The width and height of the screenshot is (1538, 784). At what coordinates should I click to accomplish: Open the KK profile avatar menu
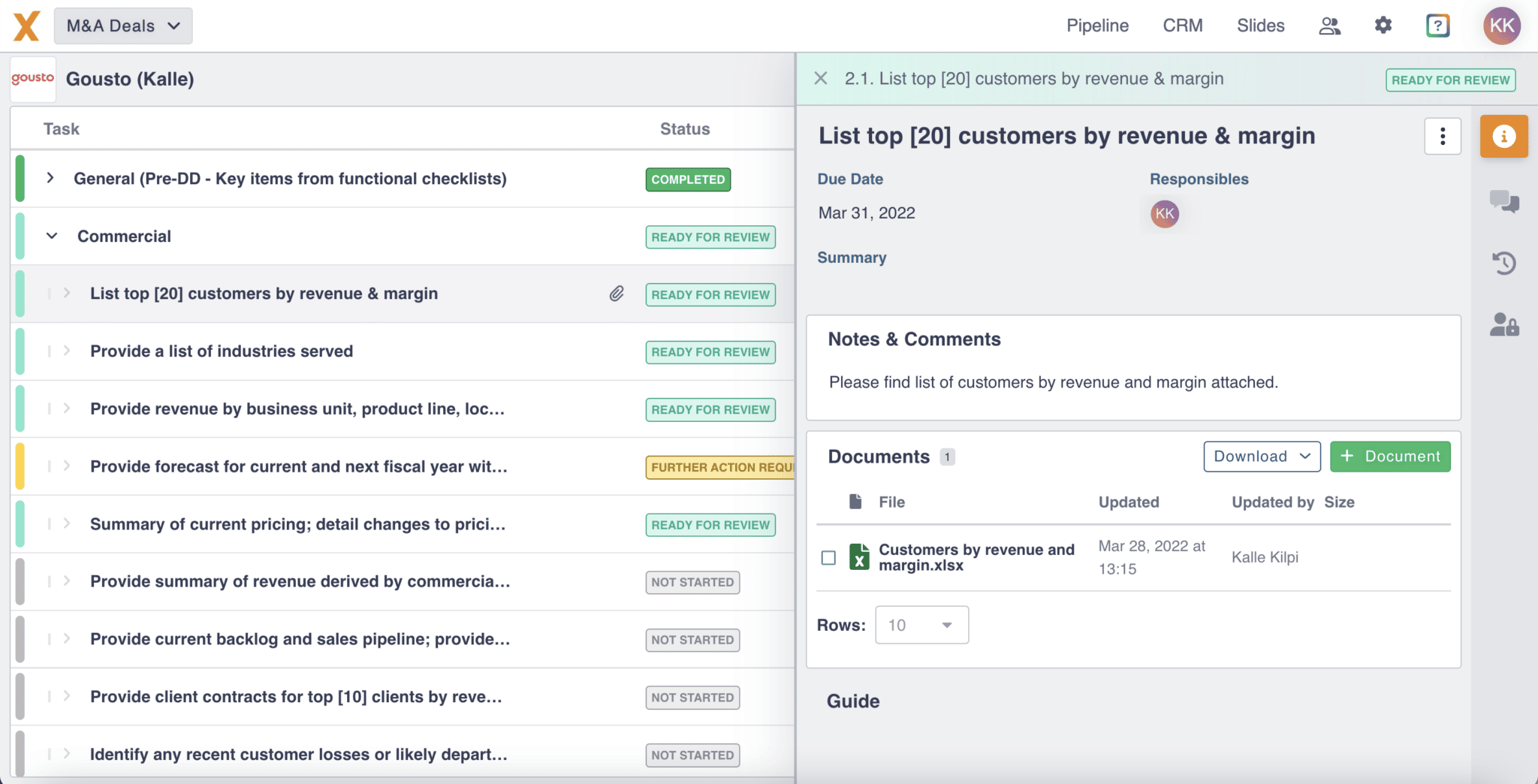(x=1501, y=26)
